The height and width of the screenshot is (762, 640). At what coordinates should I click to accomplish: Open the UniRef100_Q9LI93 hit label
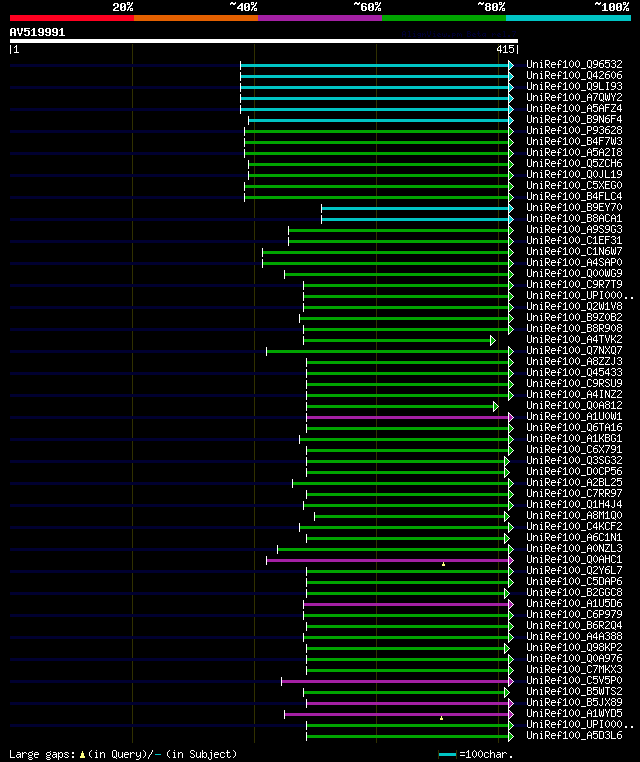click(x=574, y=87)
